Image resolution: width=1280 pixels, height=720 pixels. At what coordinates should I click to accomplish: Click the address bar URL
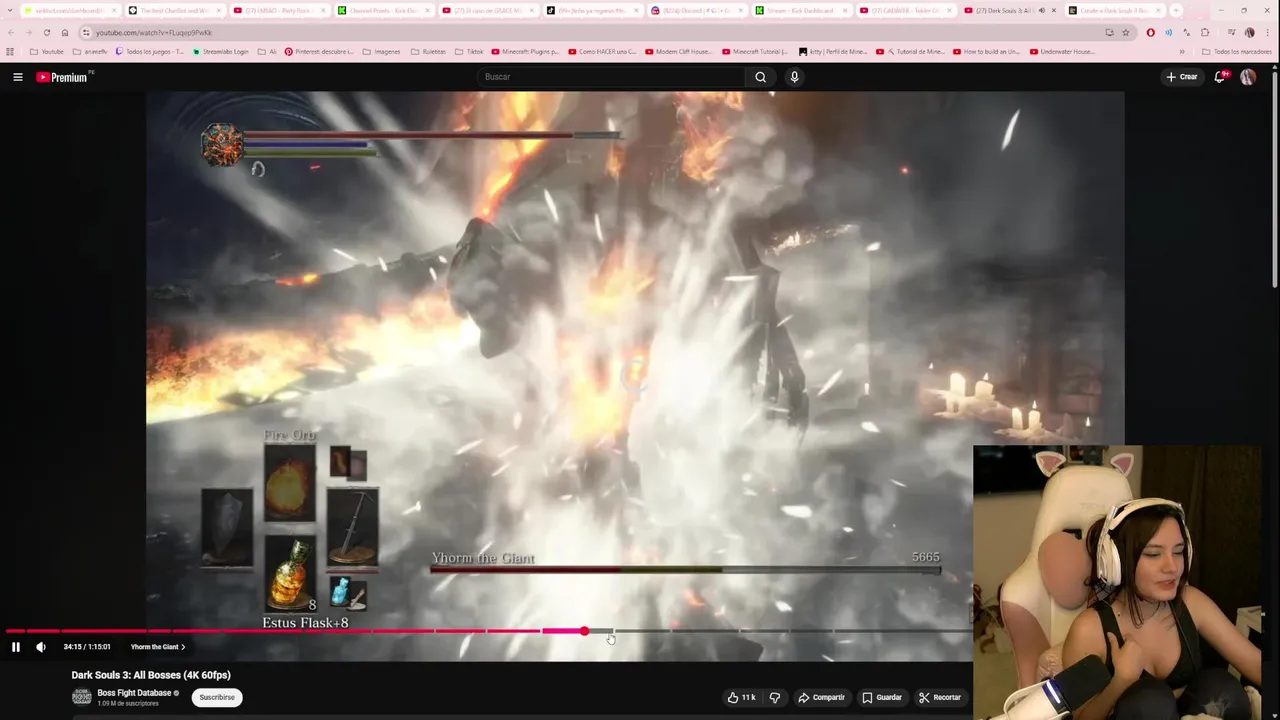[154, 33]
